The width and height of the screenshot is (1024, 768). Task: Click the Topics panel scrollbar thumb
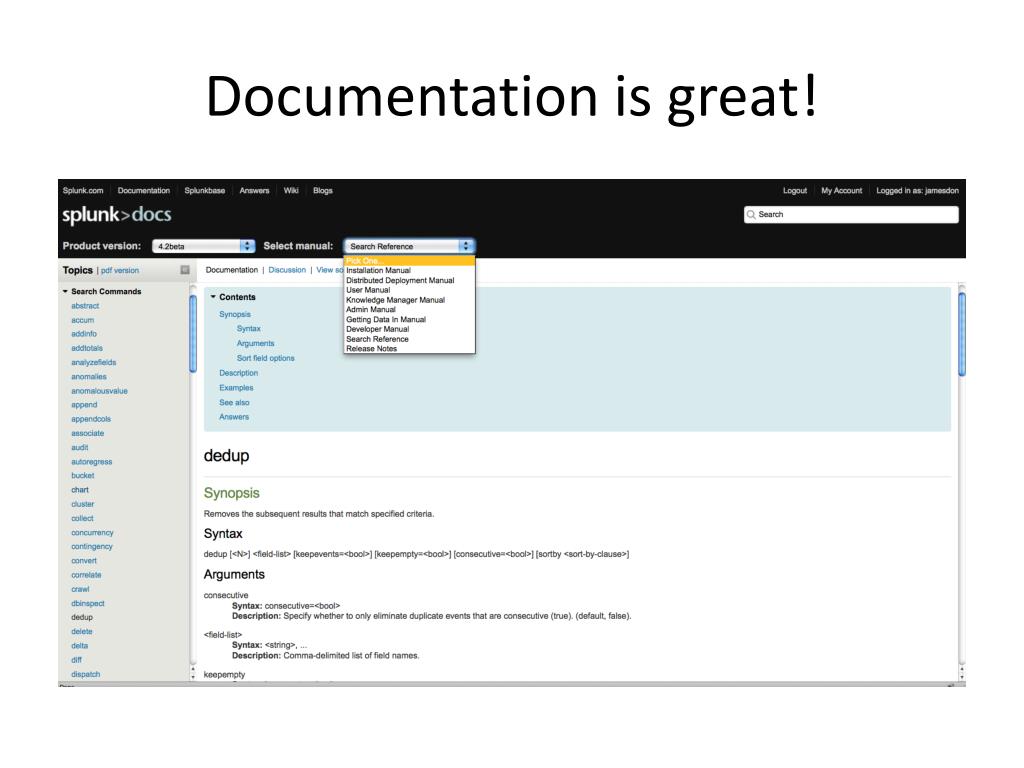(x=193, y=334)
